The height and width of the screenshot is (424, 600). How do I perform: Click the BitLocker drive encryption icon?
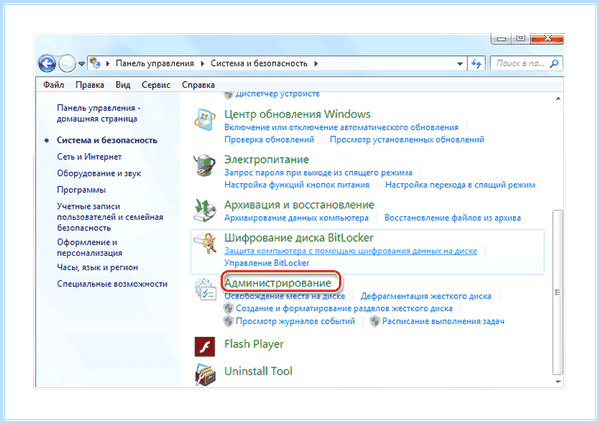[204, 243]
